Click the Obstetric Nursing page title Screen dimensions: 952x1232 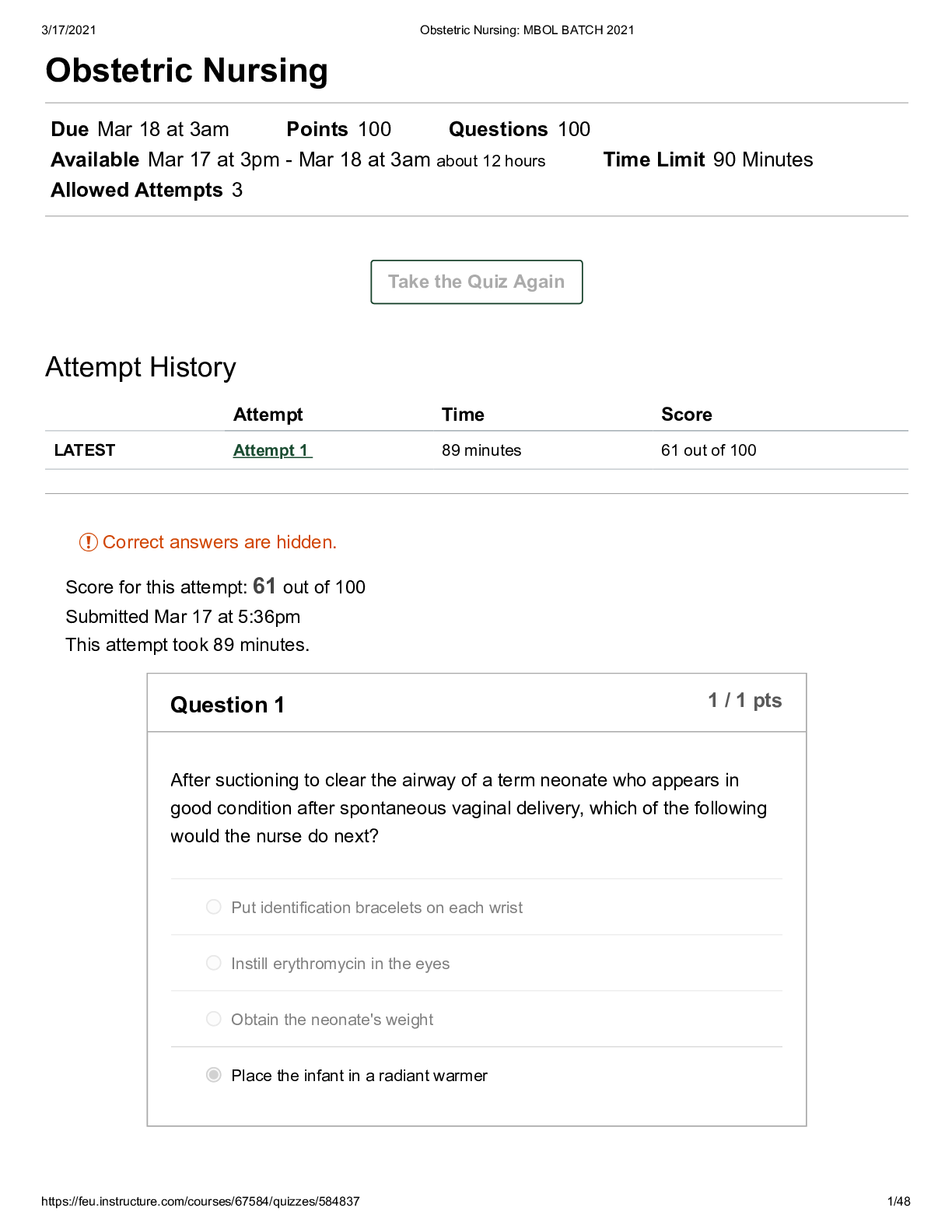tap(187, 71)
